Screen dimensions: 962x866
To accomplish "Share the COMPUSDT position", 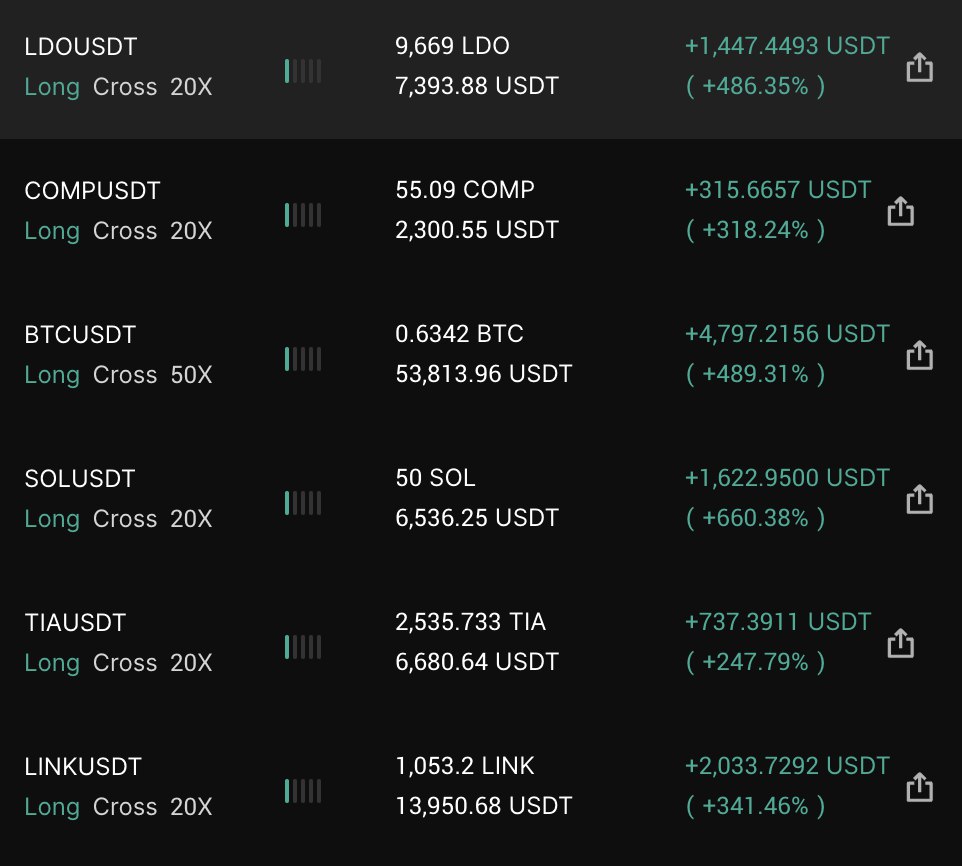I will (x=901, y=211).
